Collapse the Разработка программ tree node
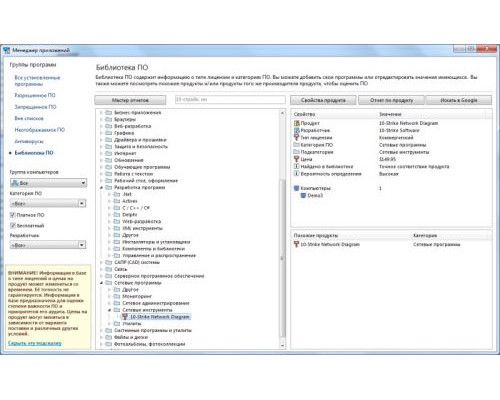Image resolution: width=500 pixels, height=400 pixels. coord(101,188)
